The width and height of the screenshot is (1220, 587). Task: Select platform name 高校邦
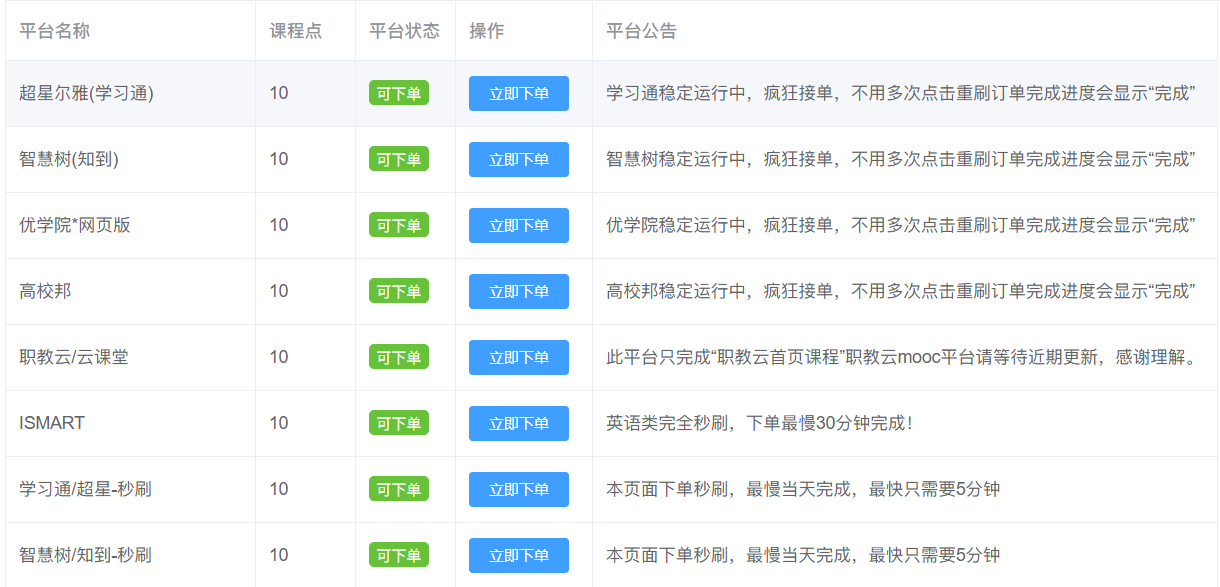[45, 291]
